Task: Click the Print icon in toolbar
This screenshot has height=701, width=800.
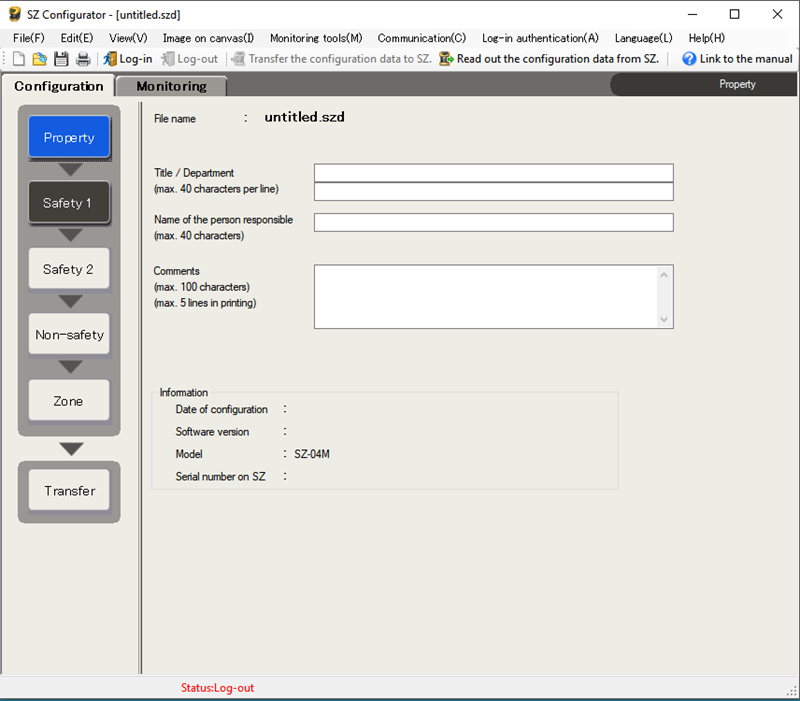Action: pos(83,59)
